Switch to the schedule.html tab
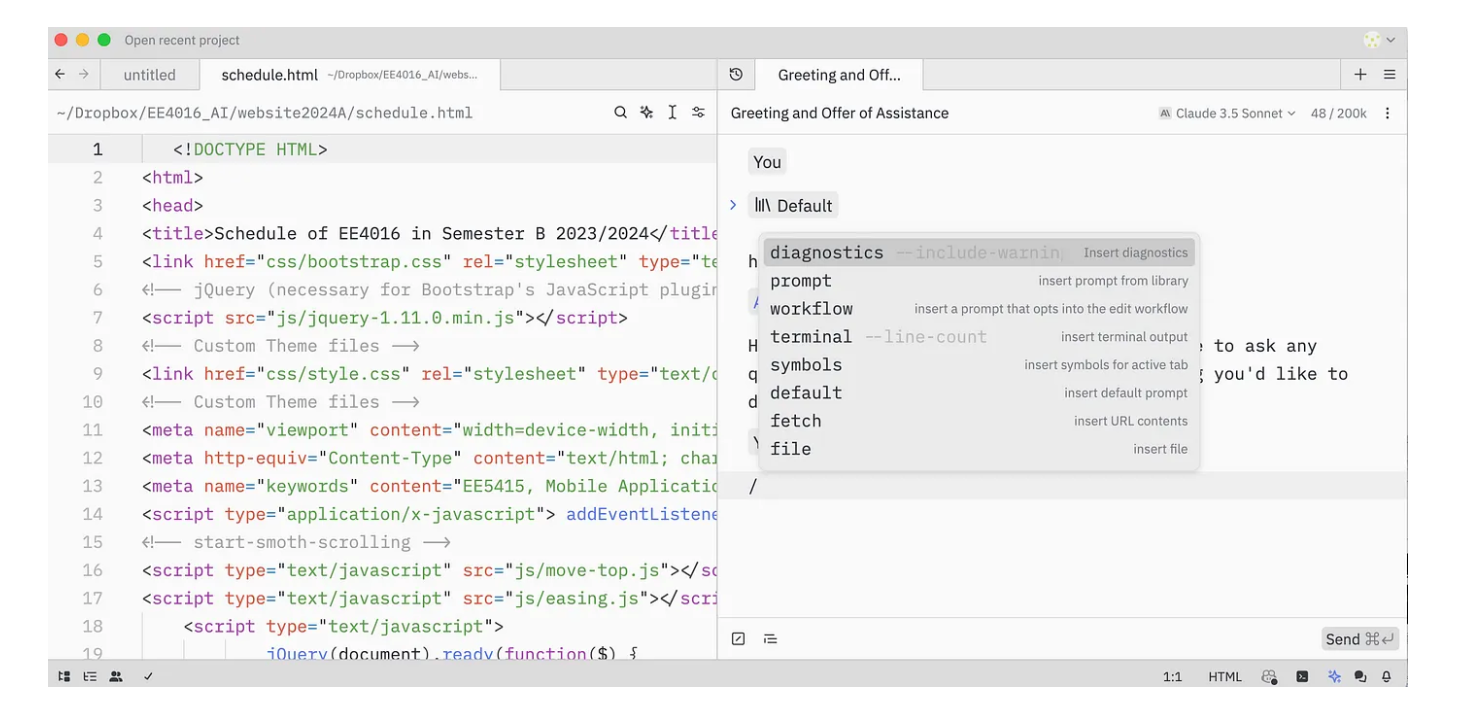The width and height of the screenshot is (1460, 724). coord(348,75)
